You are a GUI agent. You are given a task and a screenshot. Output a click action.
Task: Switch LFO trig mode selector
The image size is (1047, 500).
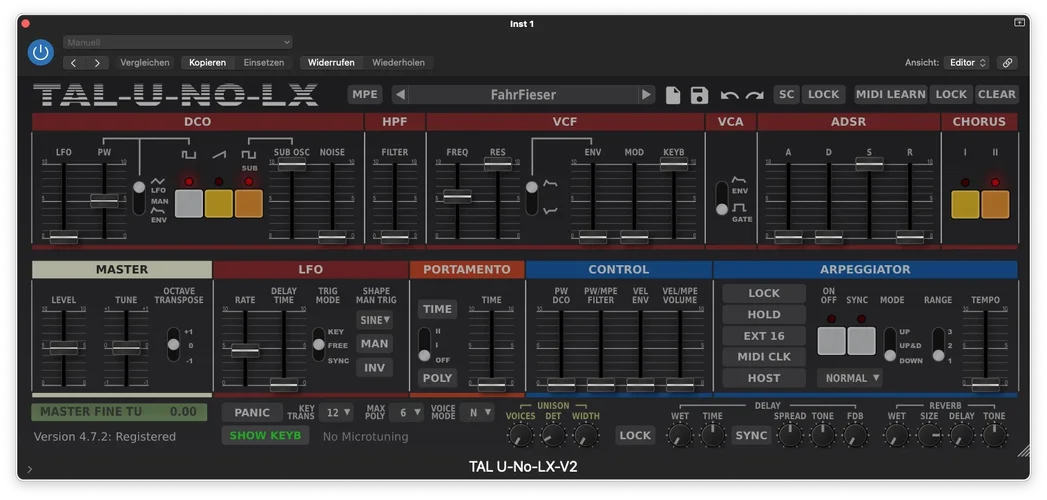(x=319, y=344)
